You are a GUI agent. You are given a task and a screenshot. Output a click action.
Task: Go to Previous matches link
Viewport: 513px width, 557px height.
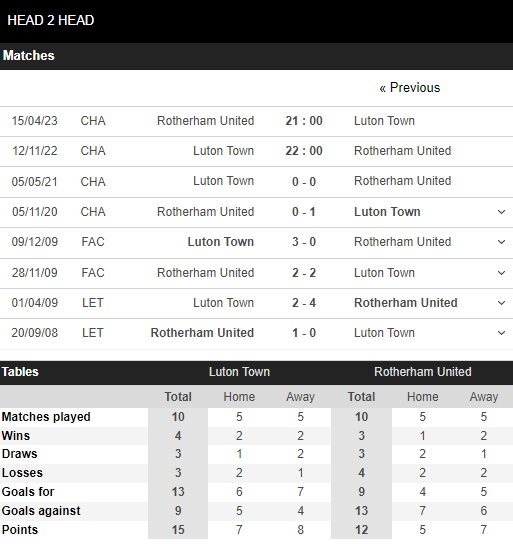coord(410,88)
